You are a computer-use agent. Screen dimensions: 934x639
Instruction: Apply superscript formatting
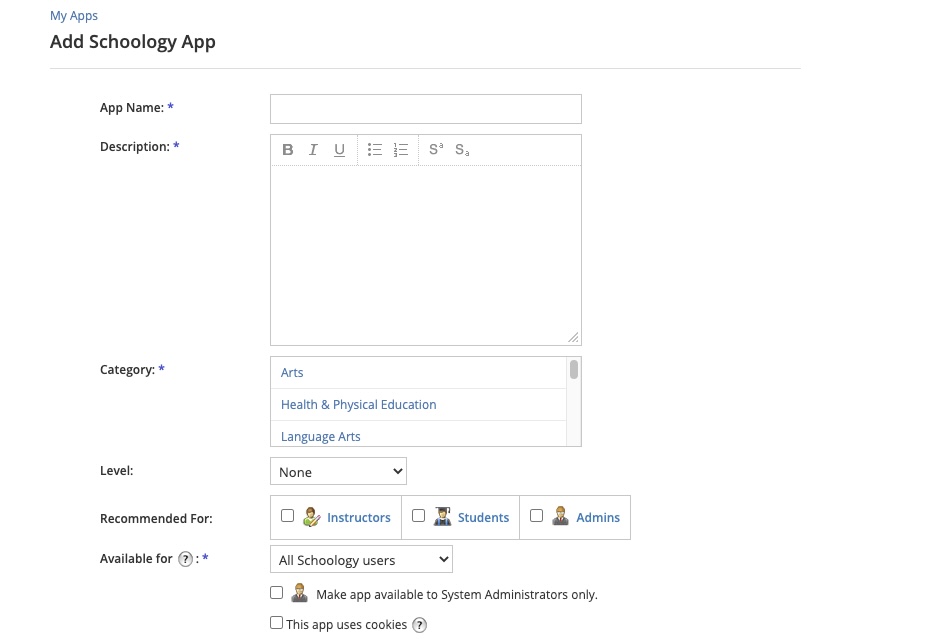pyautogui.click(x=436, y=149)
